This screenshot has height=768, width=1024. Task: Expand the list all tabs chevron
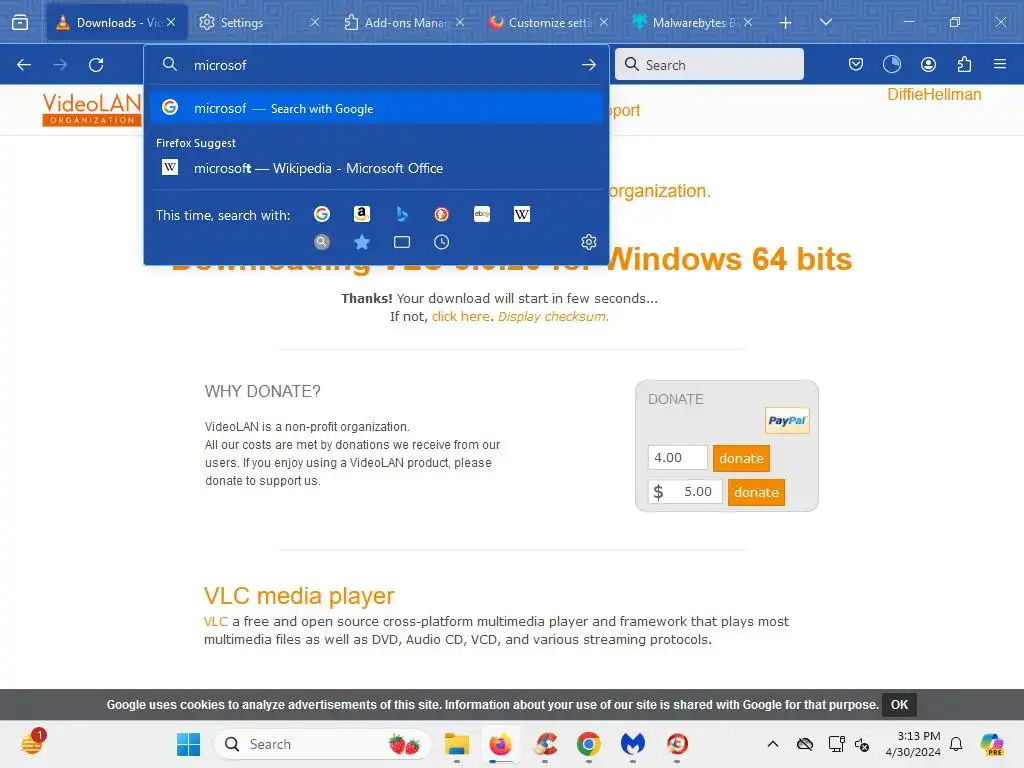(825, 22)
